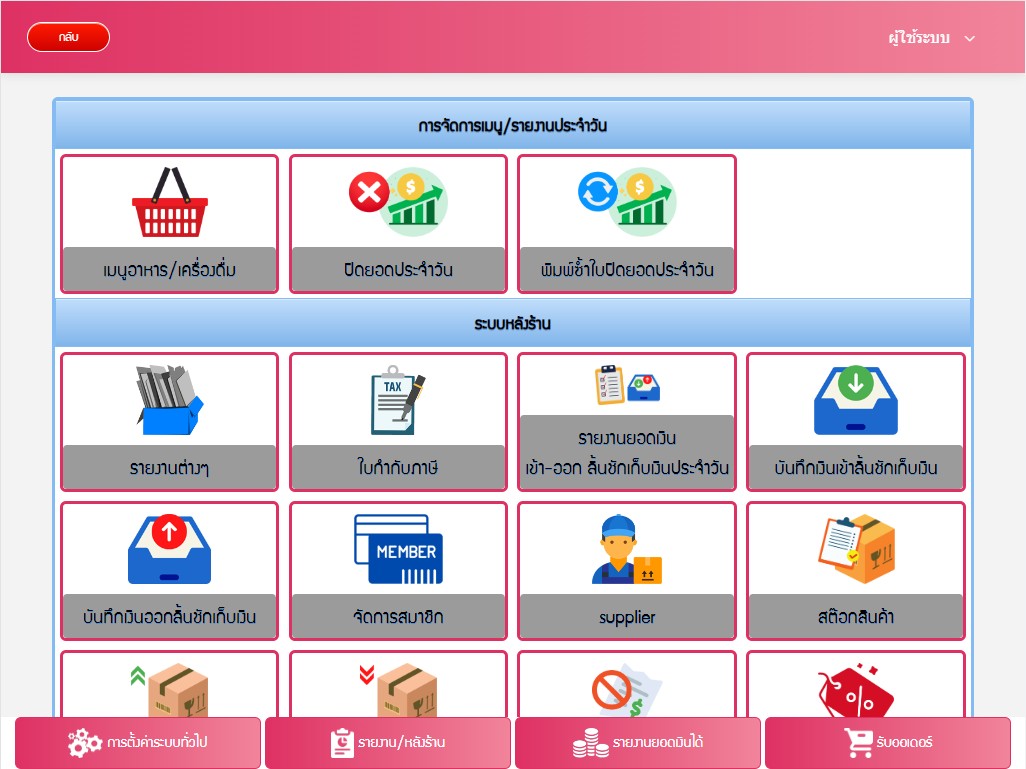Click the รับออเดอร์ cart button
The image size is (1026, 769).
click(x=888, y=743)
